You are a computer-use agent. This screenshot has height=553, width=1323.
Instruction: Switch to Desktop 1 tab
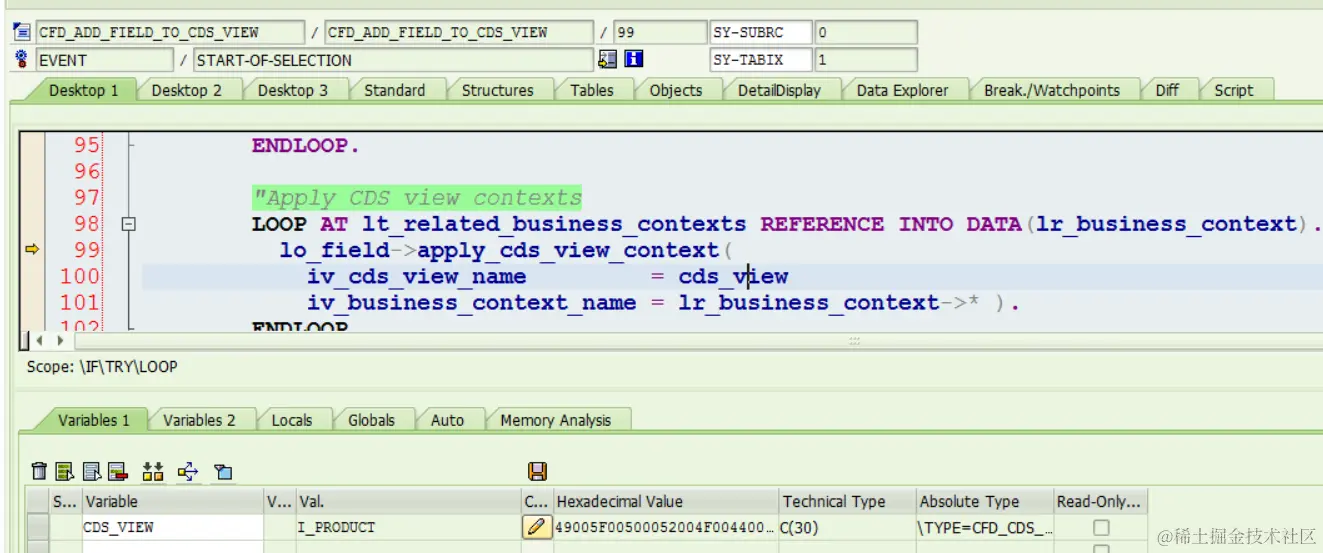pos(84,90)
